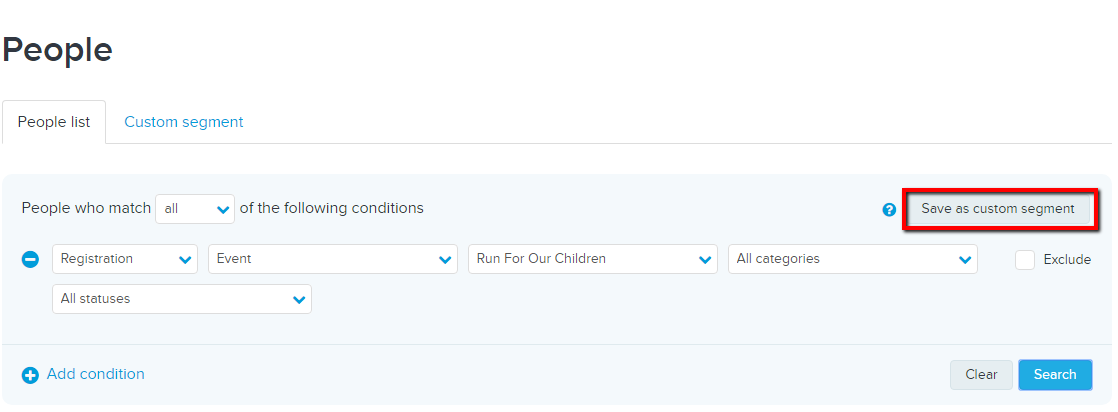Click the plus icon beside Add condition
The width and height of the screenshot is (1118, 412).
pyautogui.click(x=30, y=375)
